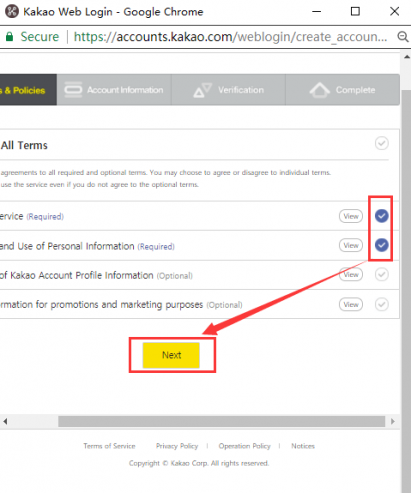Click the Complete step house icon
Viewport: 411px width, 493px height.
click(319, 90)
